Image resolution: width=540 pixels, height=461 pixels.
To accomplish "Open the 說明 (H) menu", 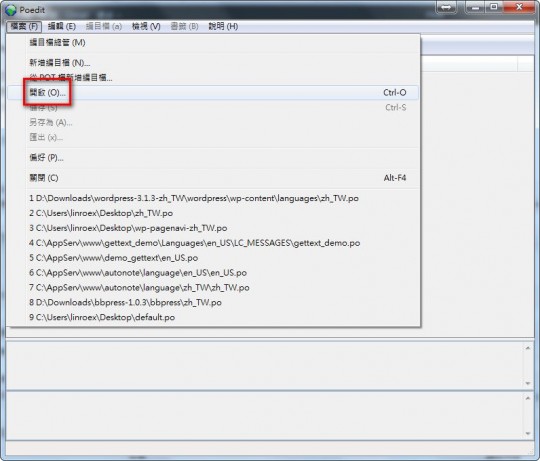I will coord(223,27).
